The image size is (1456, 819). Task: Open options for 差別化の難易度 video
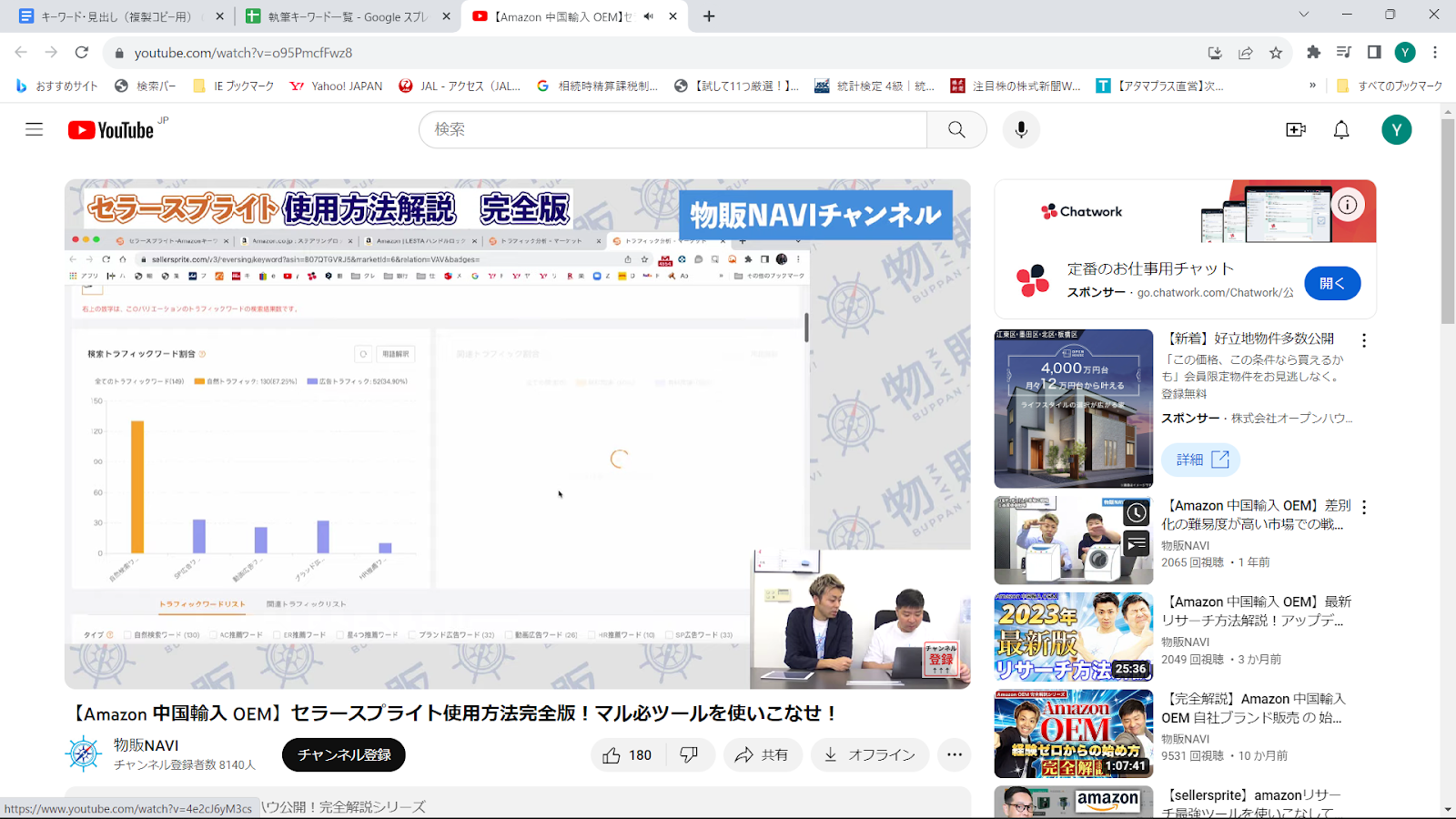[x=1363, y=507]
